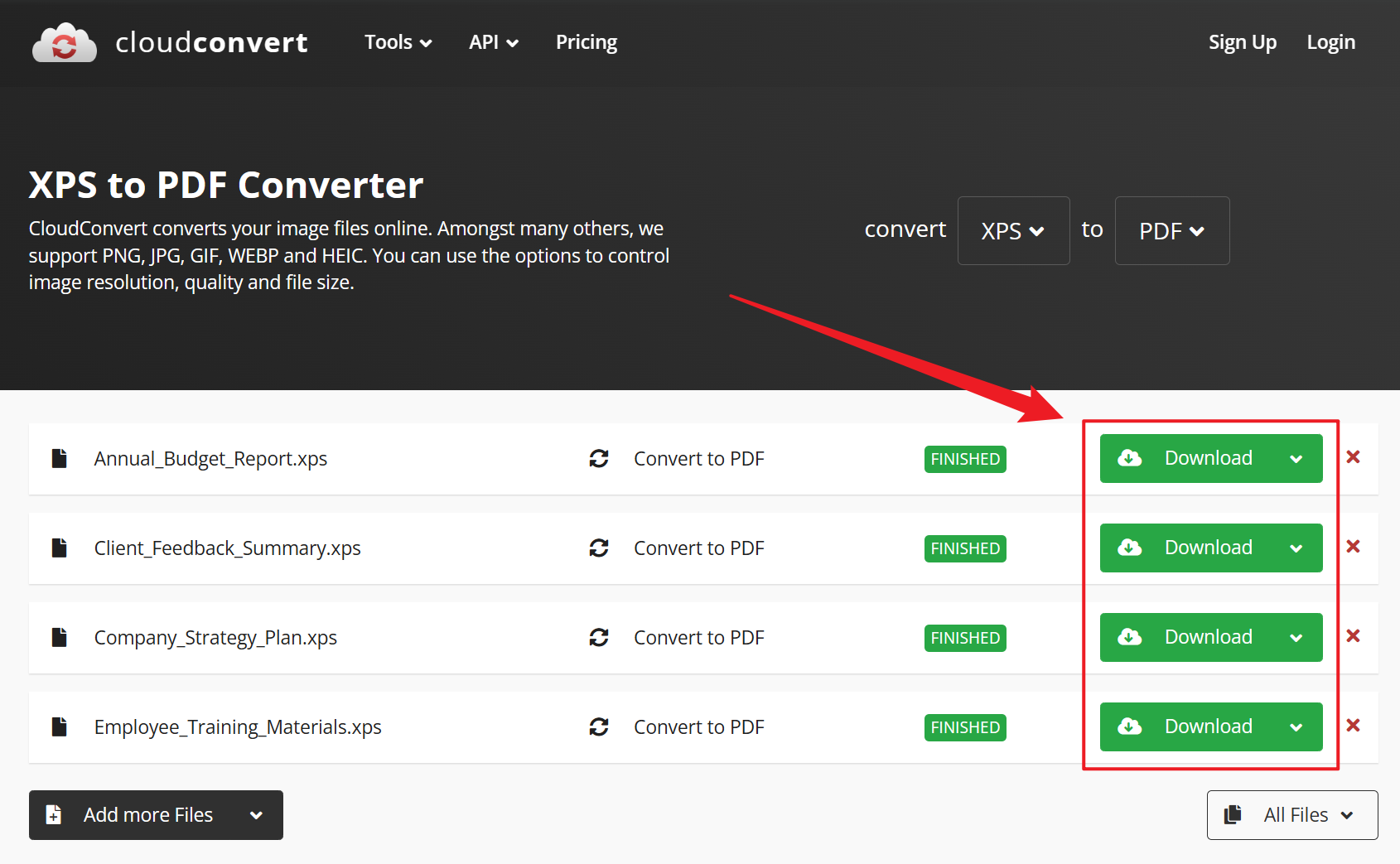The width and height of the screenshot is (1400, 864).
Task: Open the XPS source format dropdown
Action: coord(1012,231)
